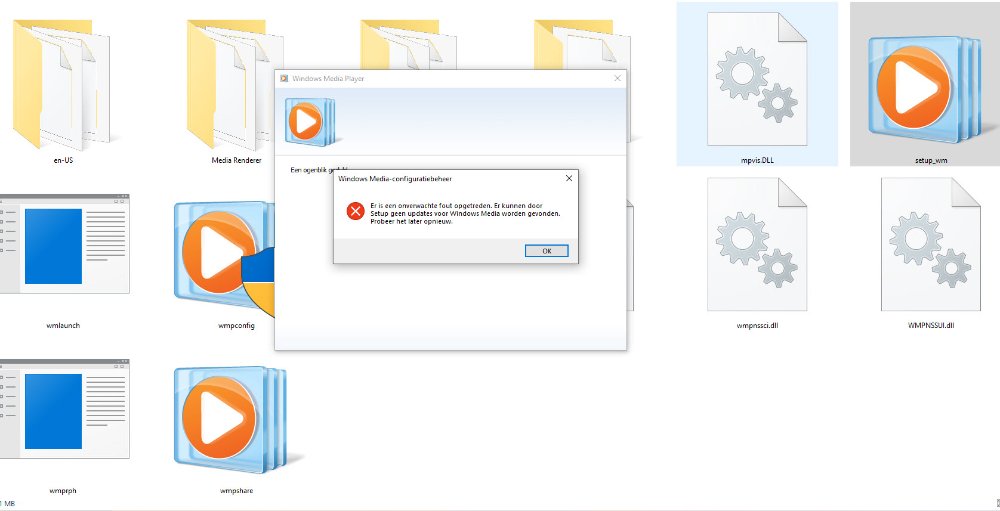Select the mpvis.DLL file

[757, 85]
